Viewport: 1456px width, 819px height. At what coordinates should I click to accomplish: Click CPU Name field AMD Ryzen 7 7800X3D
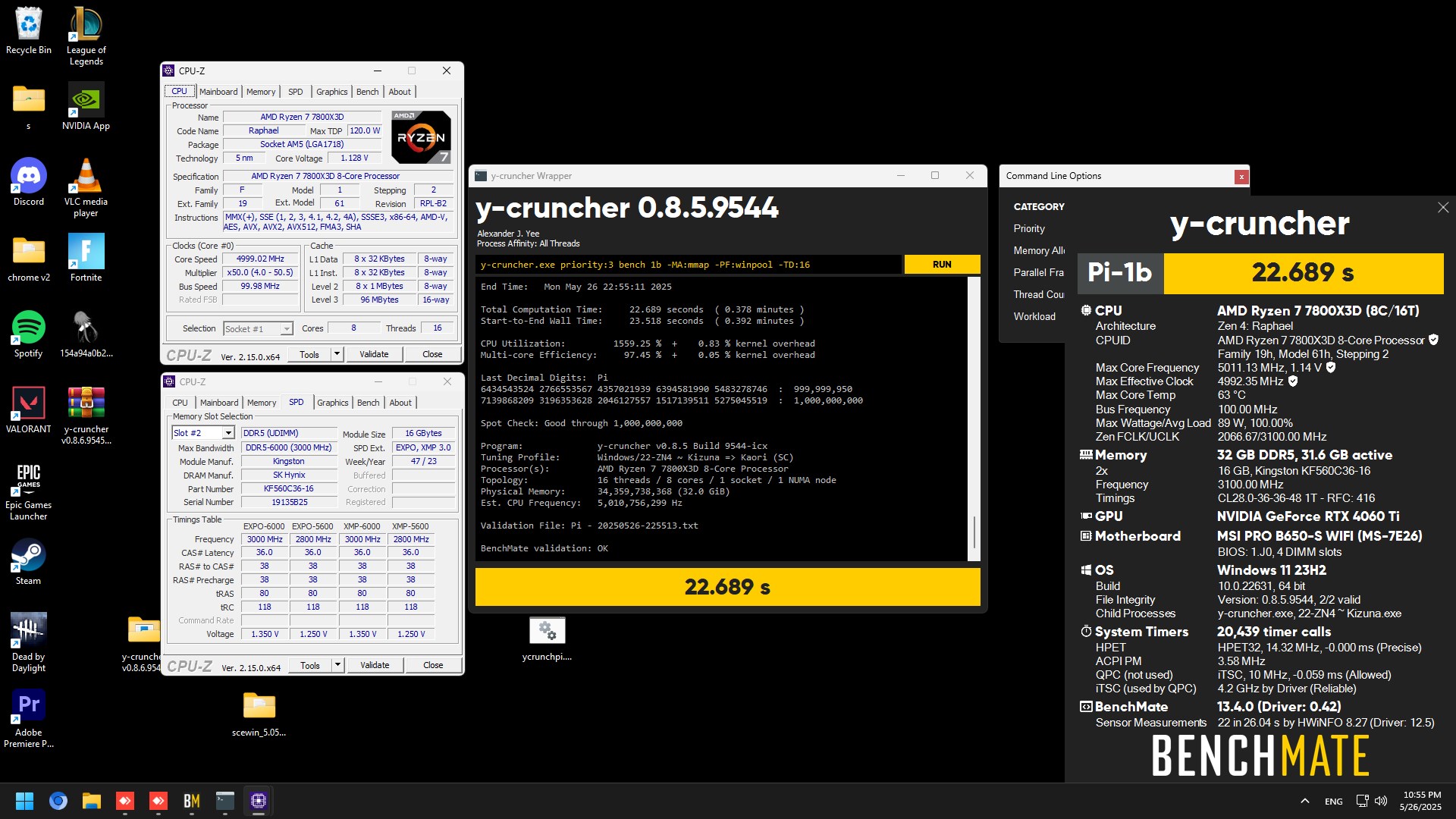(x=302, y=117)
